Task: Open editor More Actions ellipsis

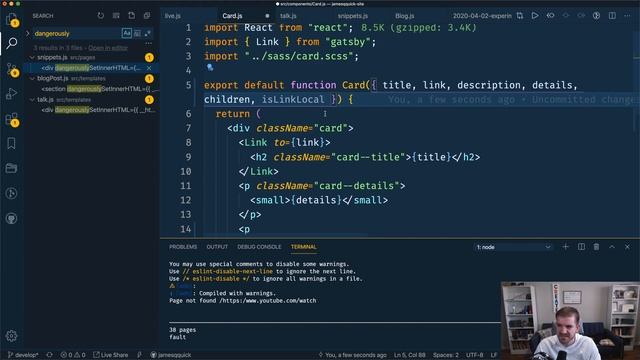Action: click(627, 16)
